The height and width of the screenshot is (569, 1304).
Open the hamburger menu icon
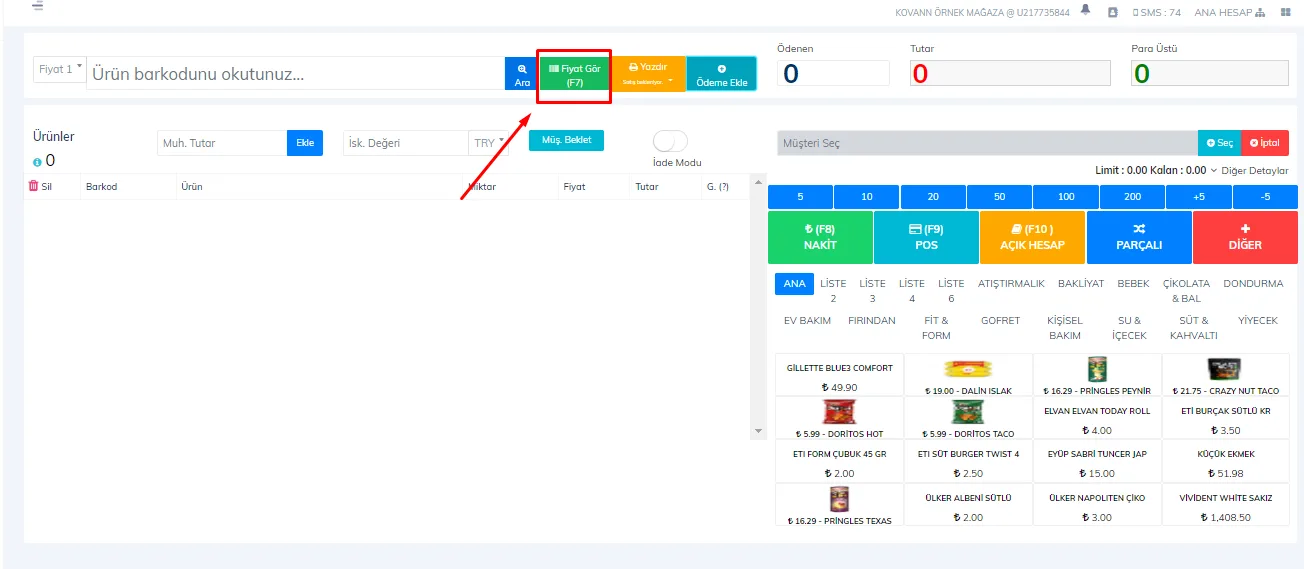[38, 5]
